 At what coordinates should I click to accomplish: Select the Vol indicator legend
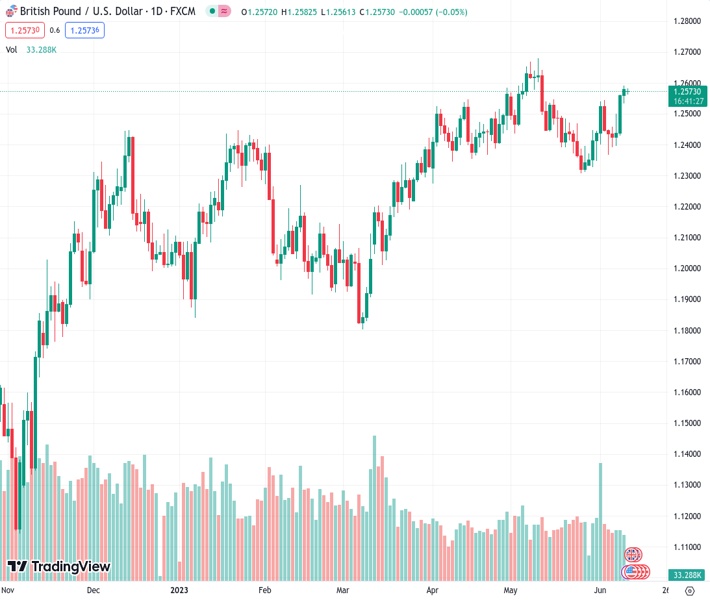pos(13,49)
